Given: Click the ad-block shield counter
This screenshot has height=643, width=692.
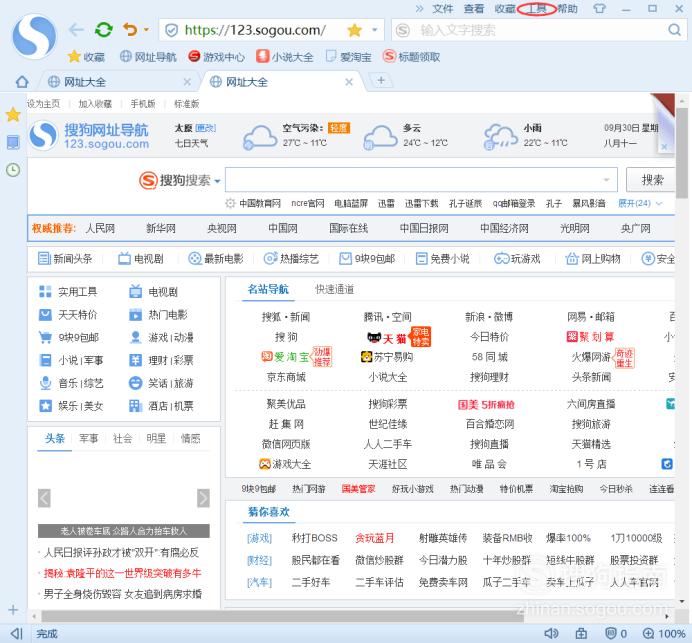Looking at the screenshot, I should [x=616, y=634].
